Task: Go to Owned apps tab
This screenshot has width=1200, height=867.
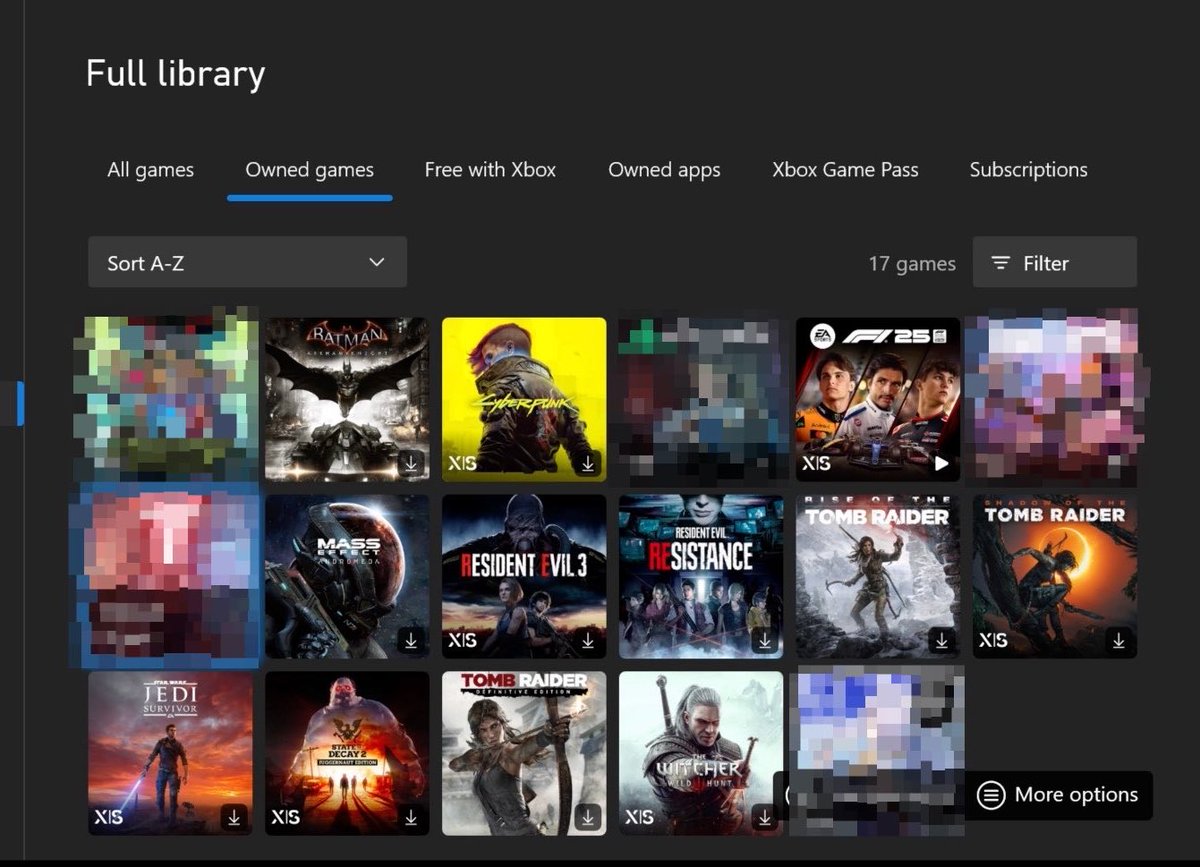Action: pyautogui.click(x=664, y=170)
